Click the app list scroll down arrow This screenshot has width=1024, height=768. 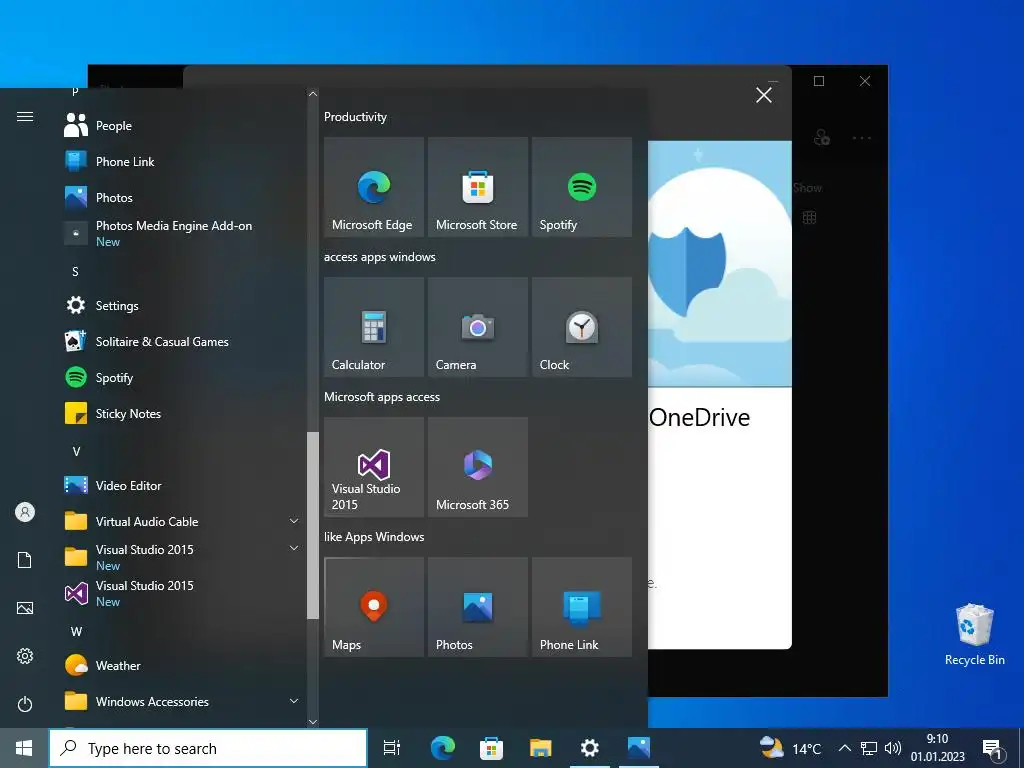[313, 722]
